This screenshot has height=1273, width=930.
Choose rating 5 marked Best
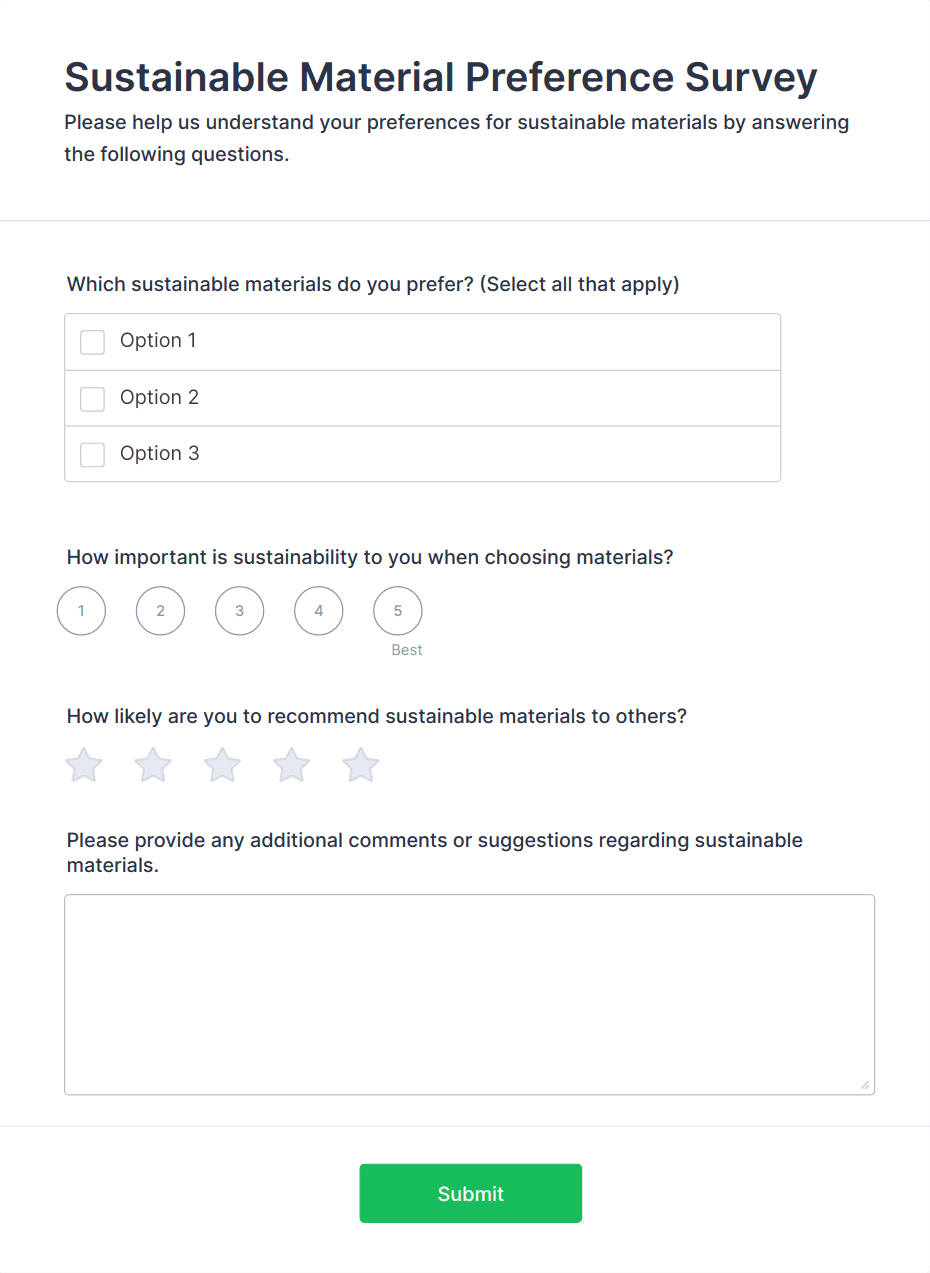[x=397, y=611]
